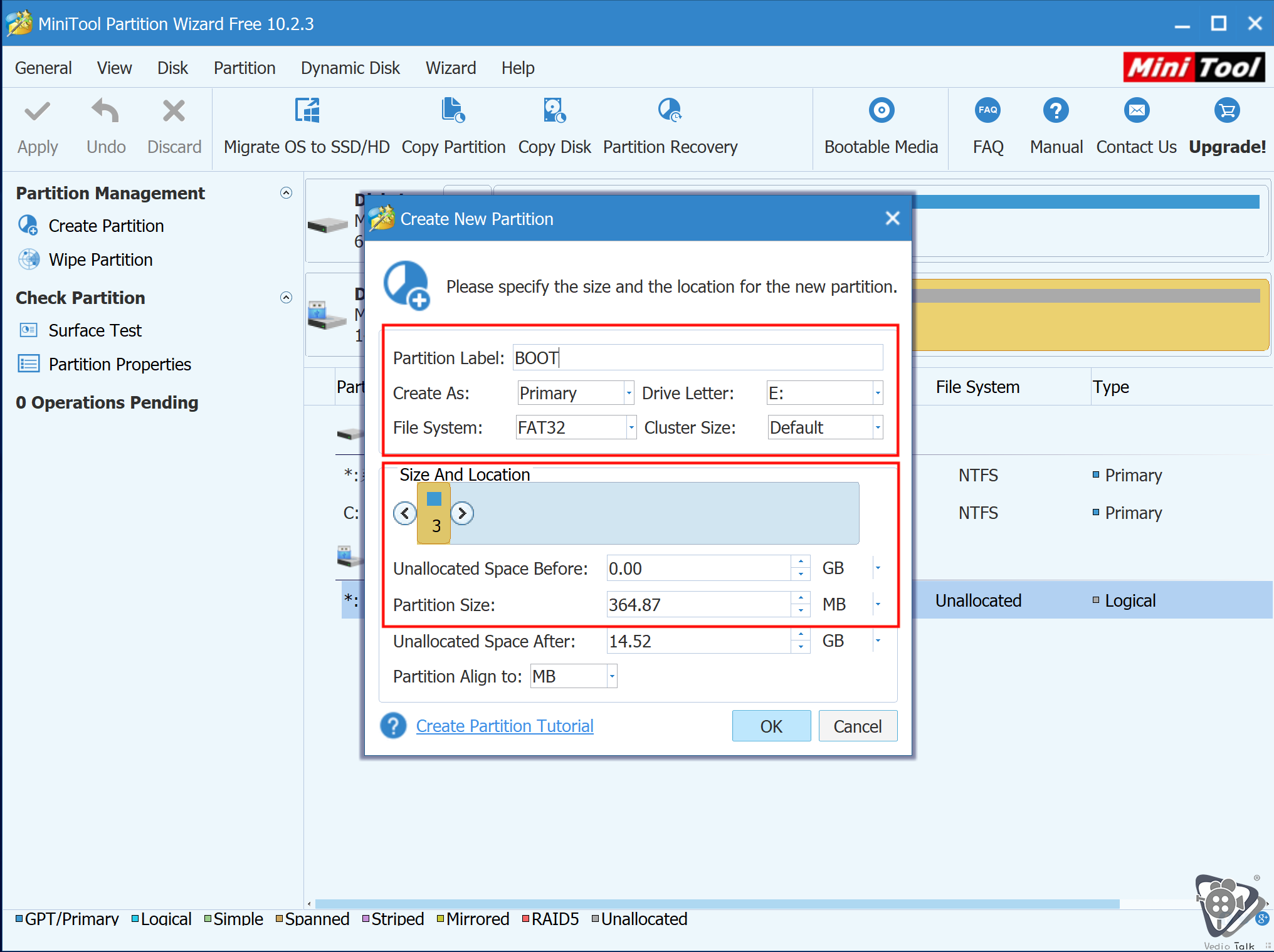
Task: Click the Undo arrow icon
Action: click(105, 112)
